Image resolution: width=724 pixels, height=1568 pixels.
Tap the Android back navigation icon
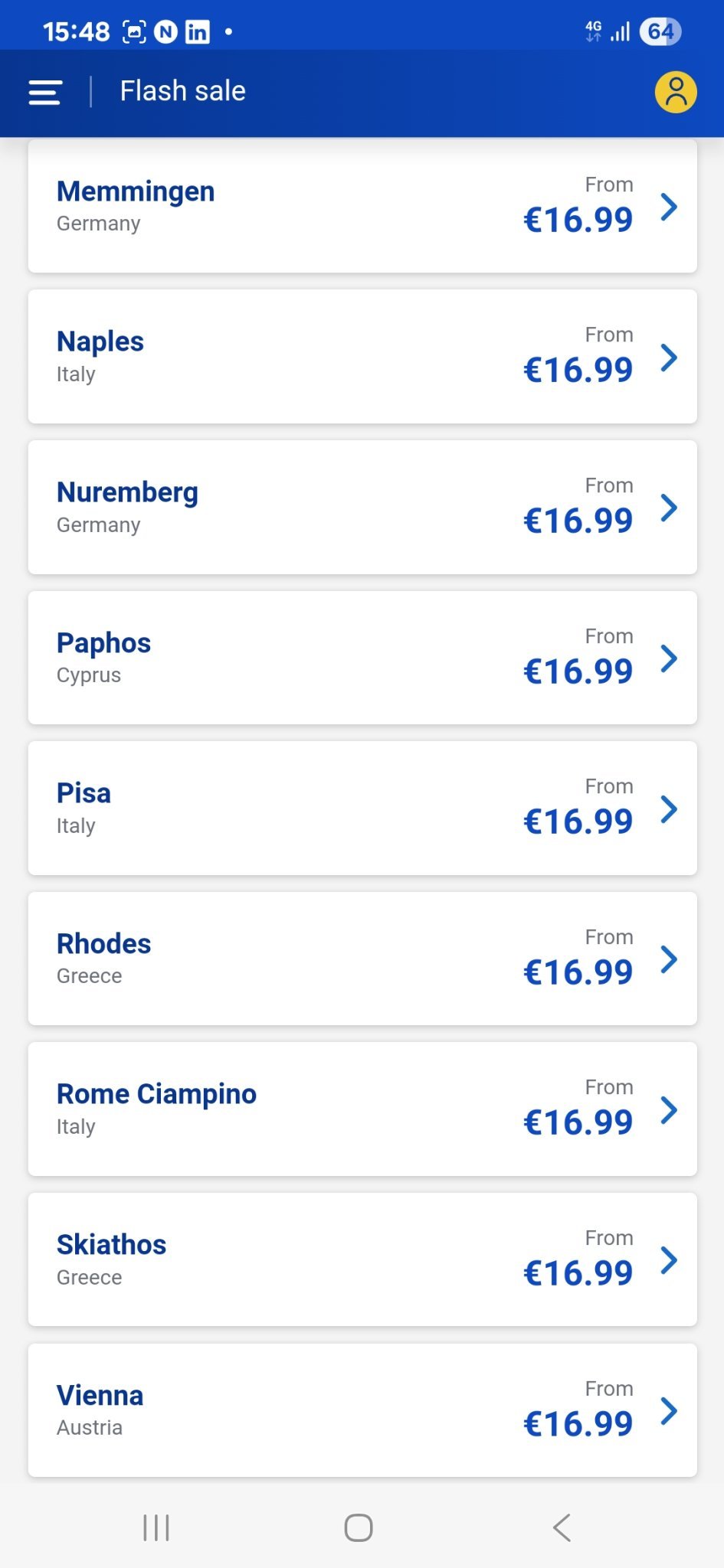(562, 1527)
